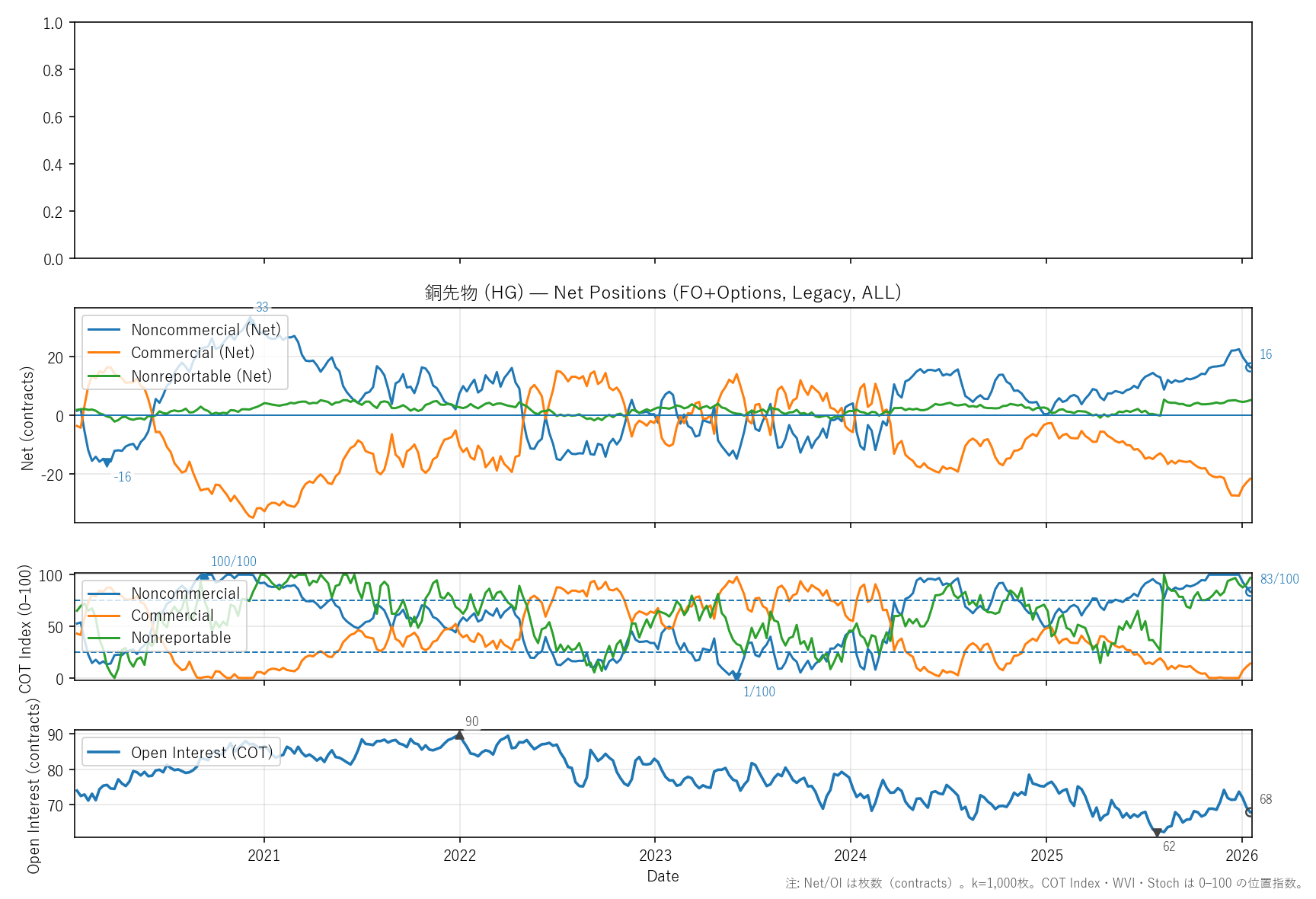Click the Net Positions chart title

click(x=663, y=293)
